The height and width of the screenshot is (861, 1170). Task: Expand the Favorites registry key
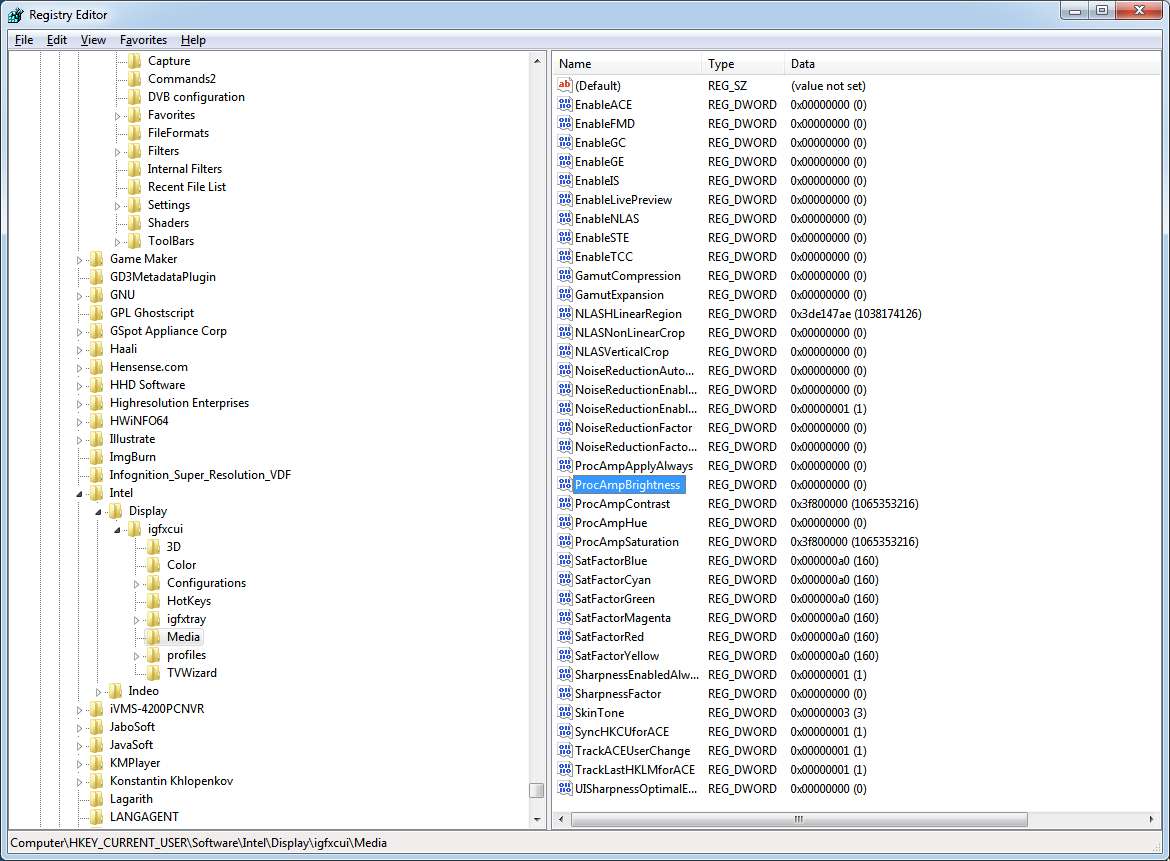click(117, 116)
